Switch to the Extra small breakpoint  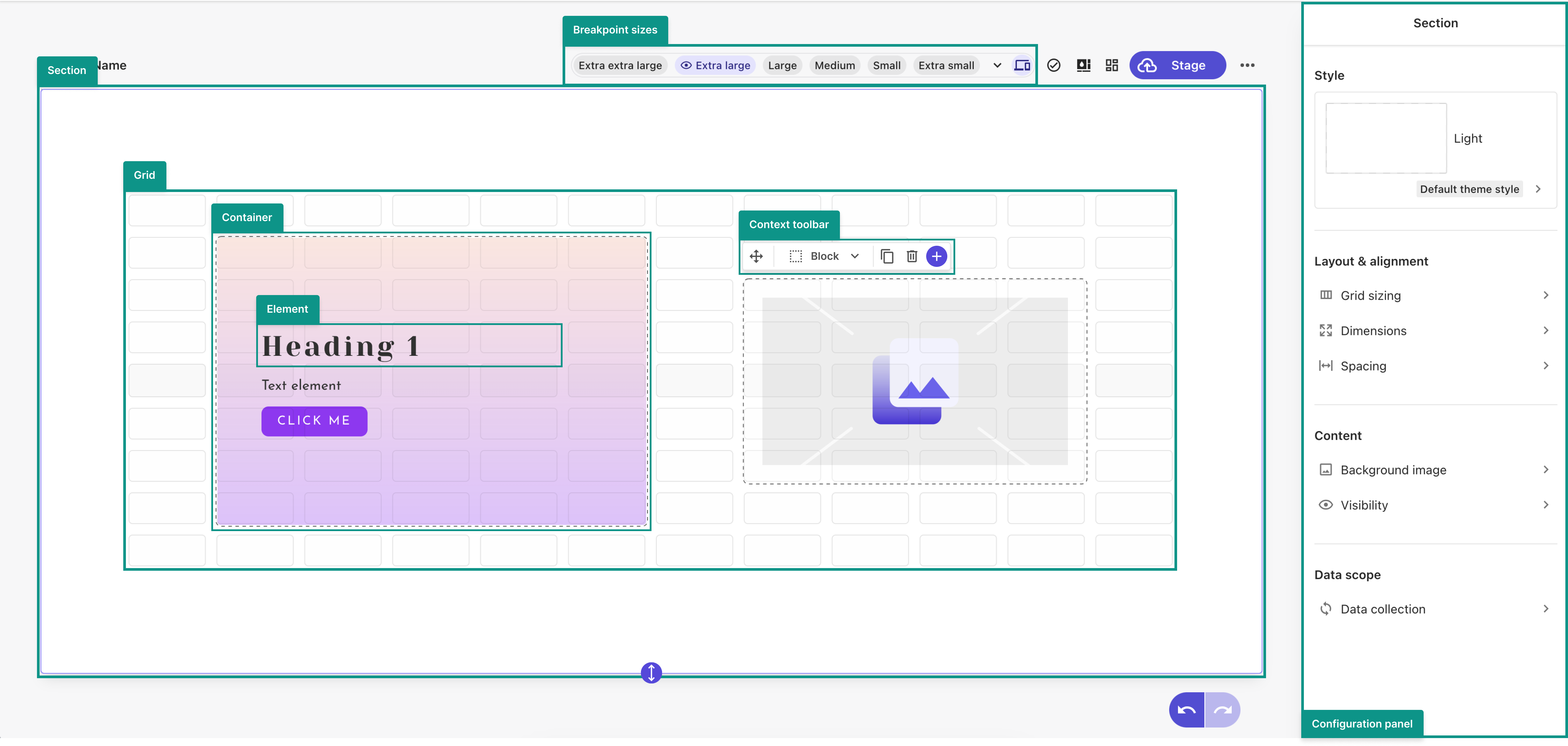(946, 65)
